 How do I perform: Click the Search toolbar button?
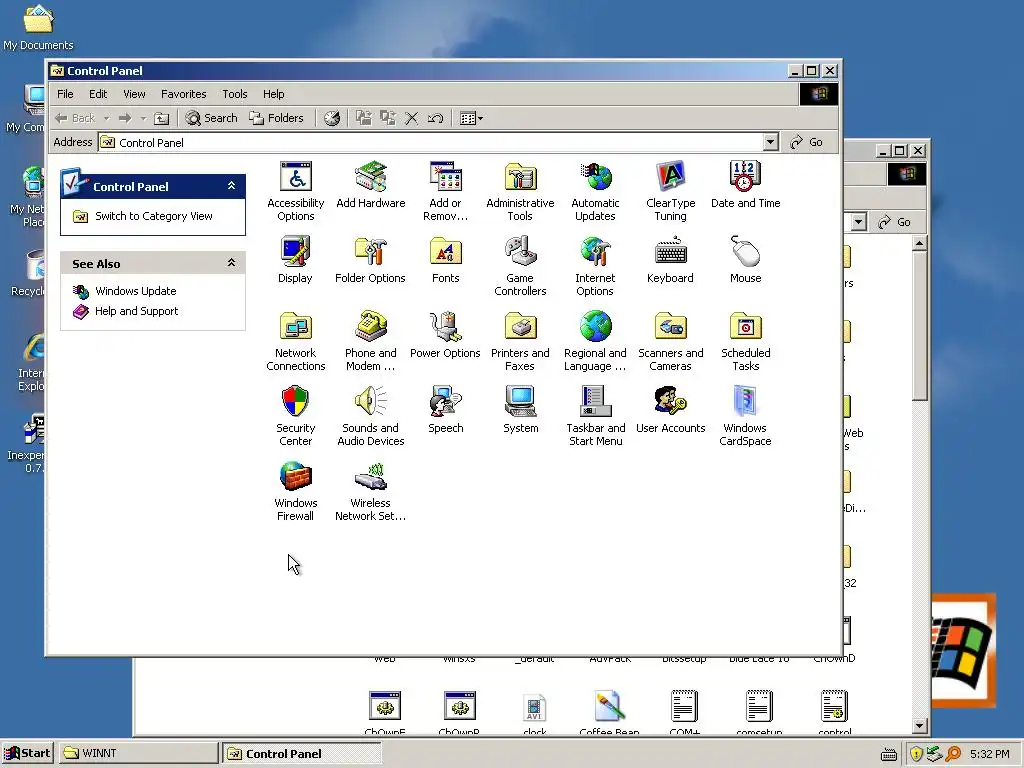pos(212,118)
